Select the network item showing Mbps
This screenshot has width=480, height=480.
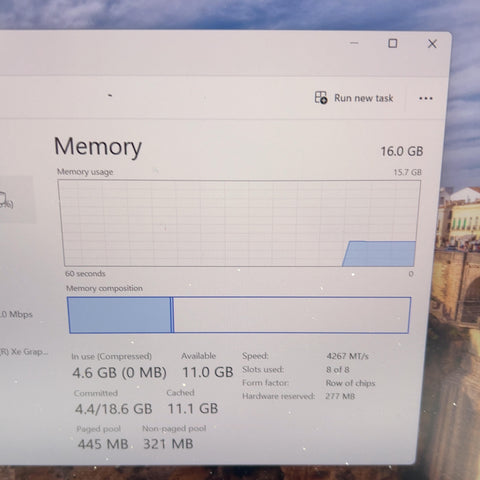[16, 314]
